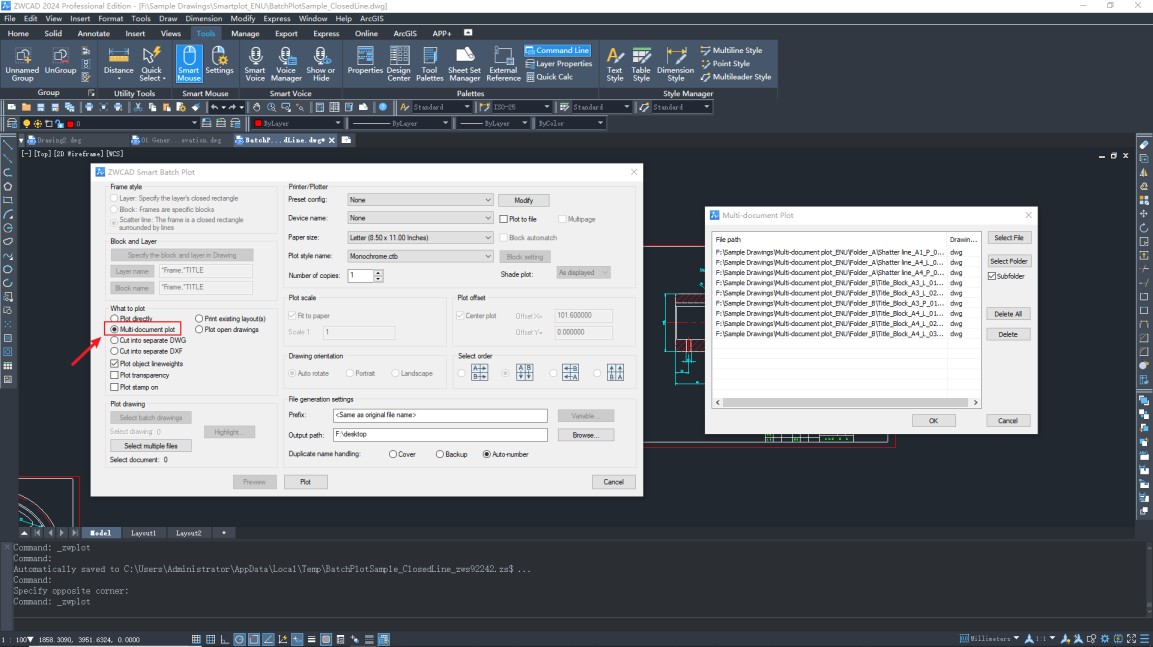
Task: Click the Output path input field
Action: click(x=440, y=435)
